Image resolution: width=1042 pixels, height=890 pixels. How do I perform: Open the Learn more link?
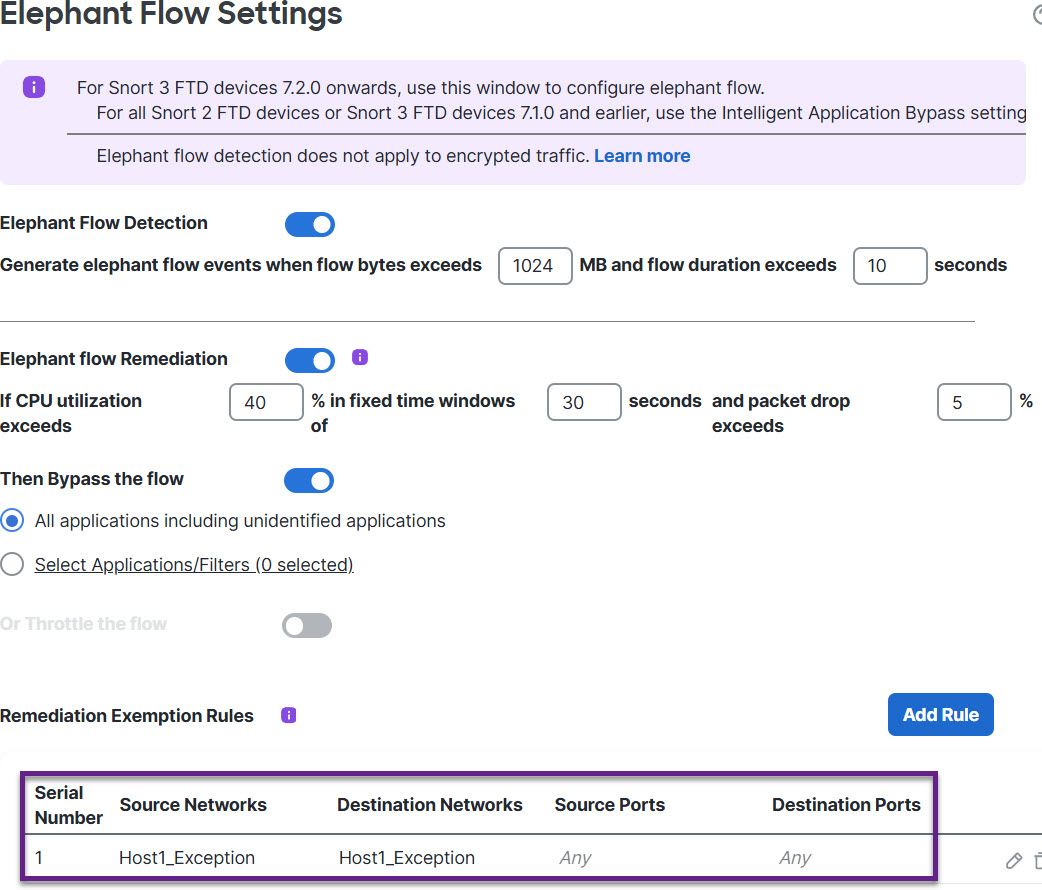click(642, 156)
